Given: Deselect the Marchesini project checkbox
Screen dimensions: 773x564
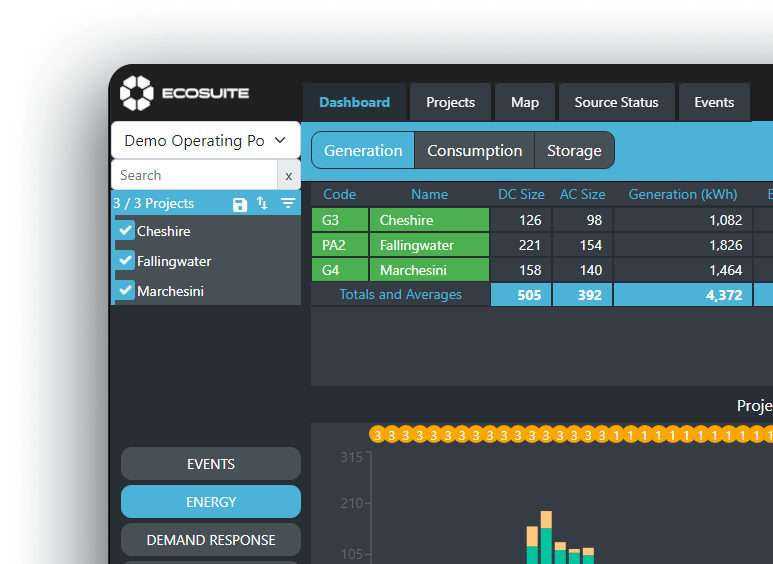Looking at the screenshot, I should [x=126, y=291].
